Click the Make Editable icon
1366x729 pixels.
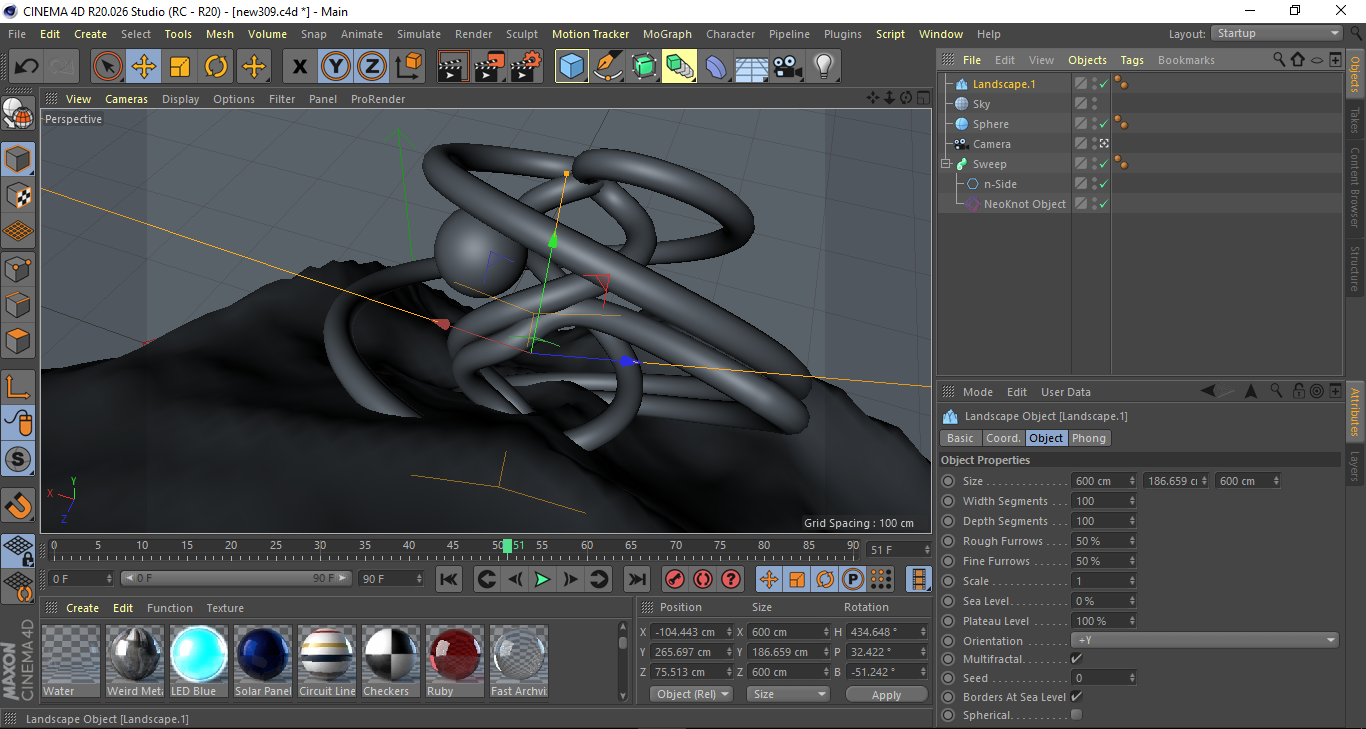pyautogui.click(x=18, y=114)
